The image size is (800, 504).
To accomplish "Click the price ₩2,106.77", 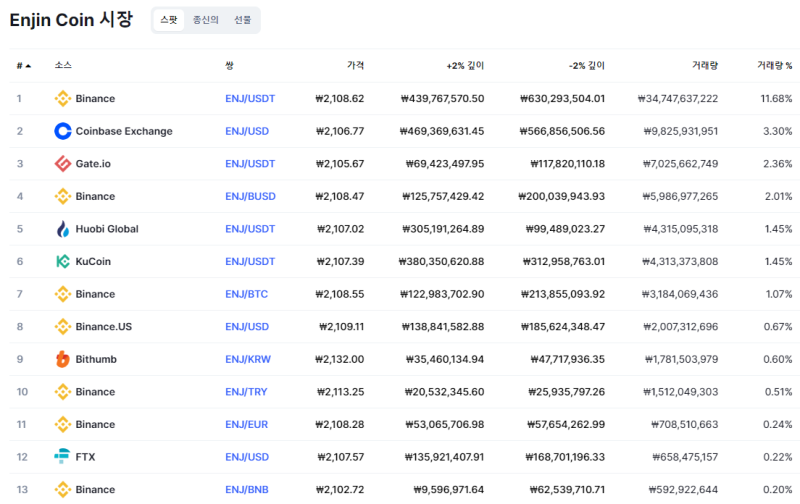I will tap(340, 131).
